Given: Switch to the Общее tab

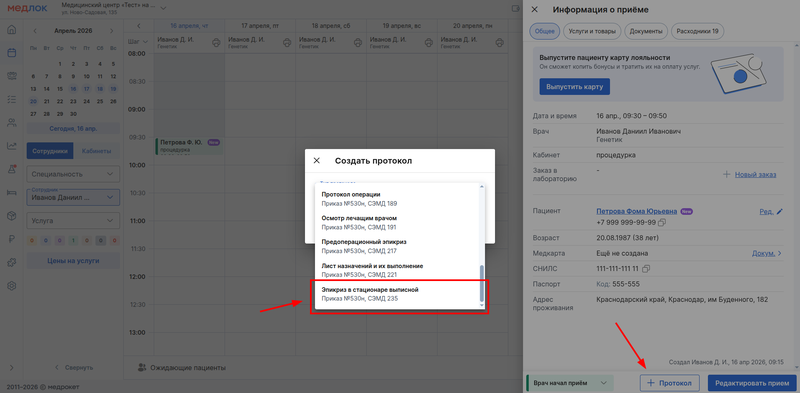Looking at the screenshot, I should (x=544, y=32).
